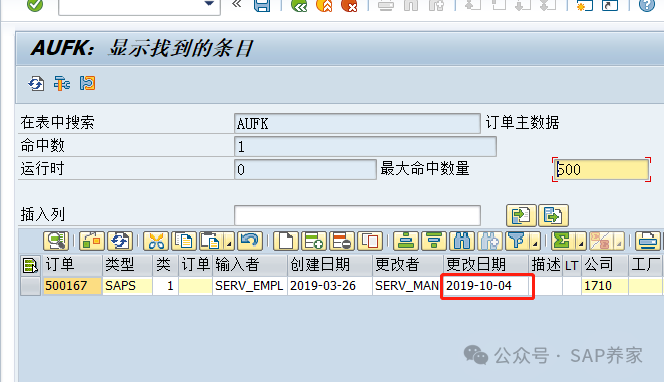664x382 pixels.
Task: Click the grid toolbar Refresh icon
Action: [120, 241]
